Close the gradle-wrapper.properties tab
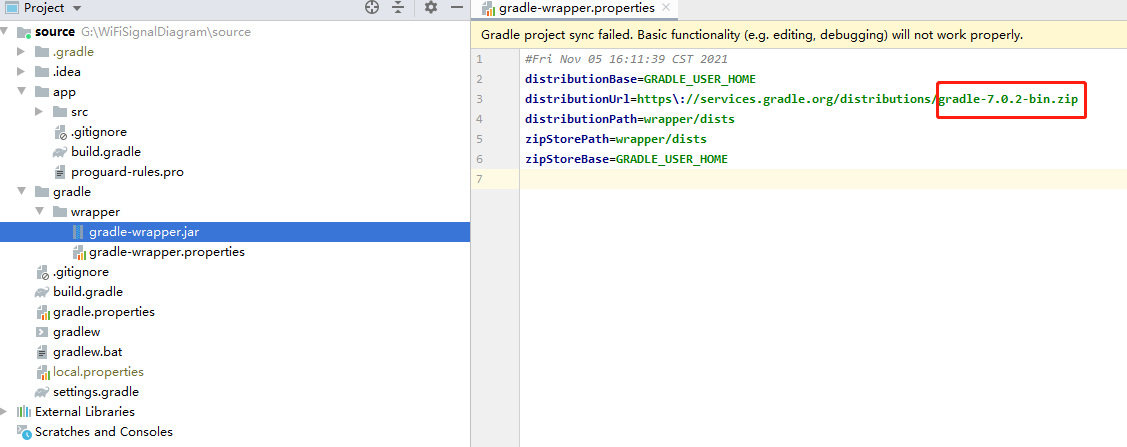 pyautogui.click(x=666, y=8)
